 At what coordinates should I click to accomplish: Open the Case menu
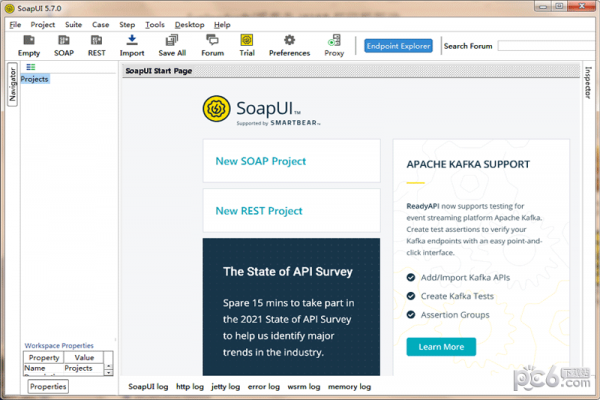(x=101, y=24)
